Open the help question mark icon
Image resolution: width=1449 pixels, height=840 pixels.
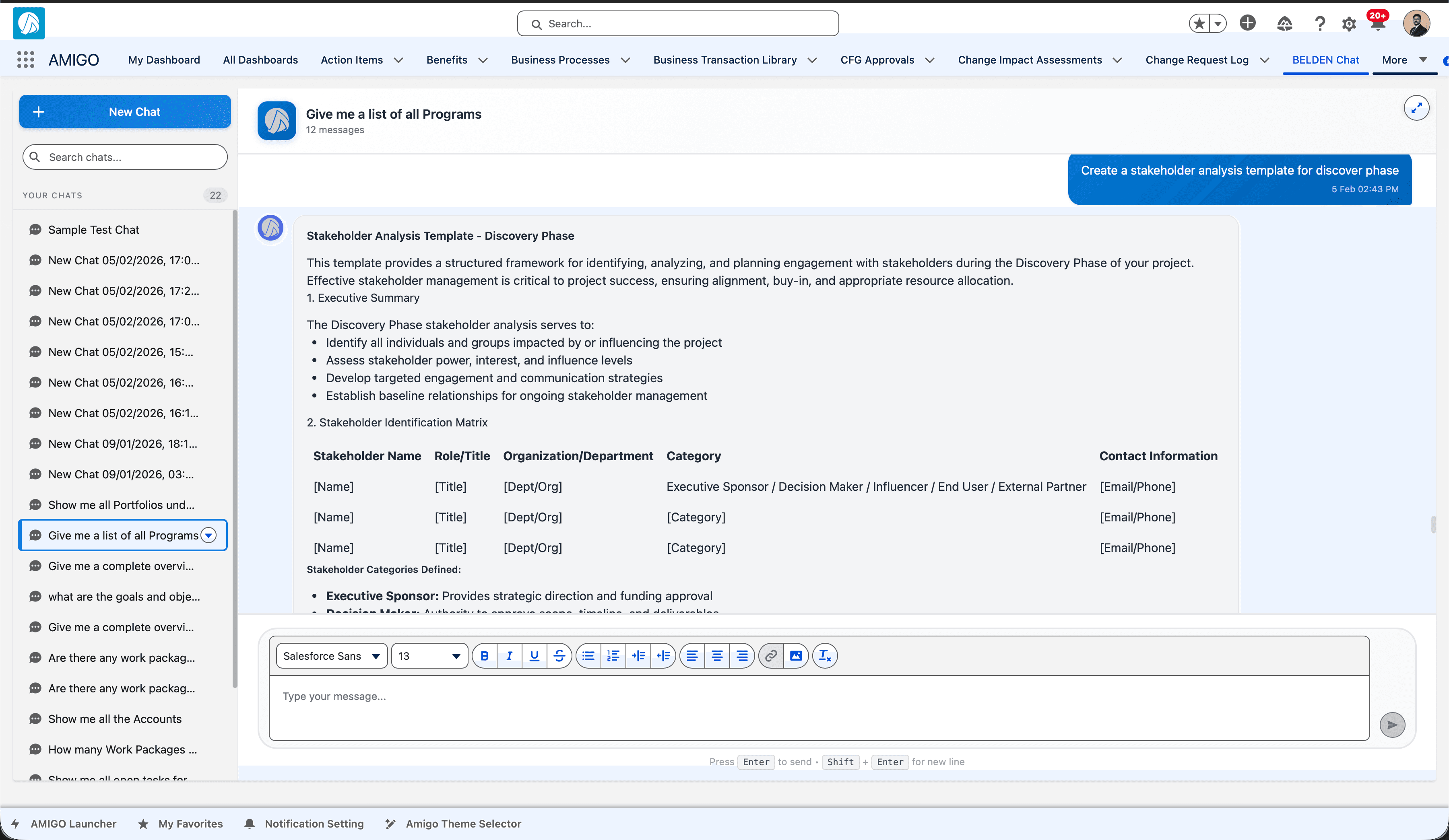(x=1320, y=24)
